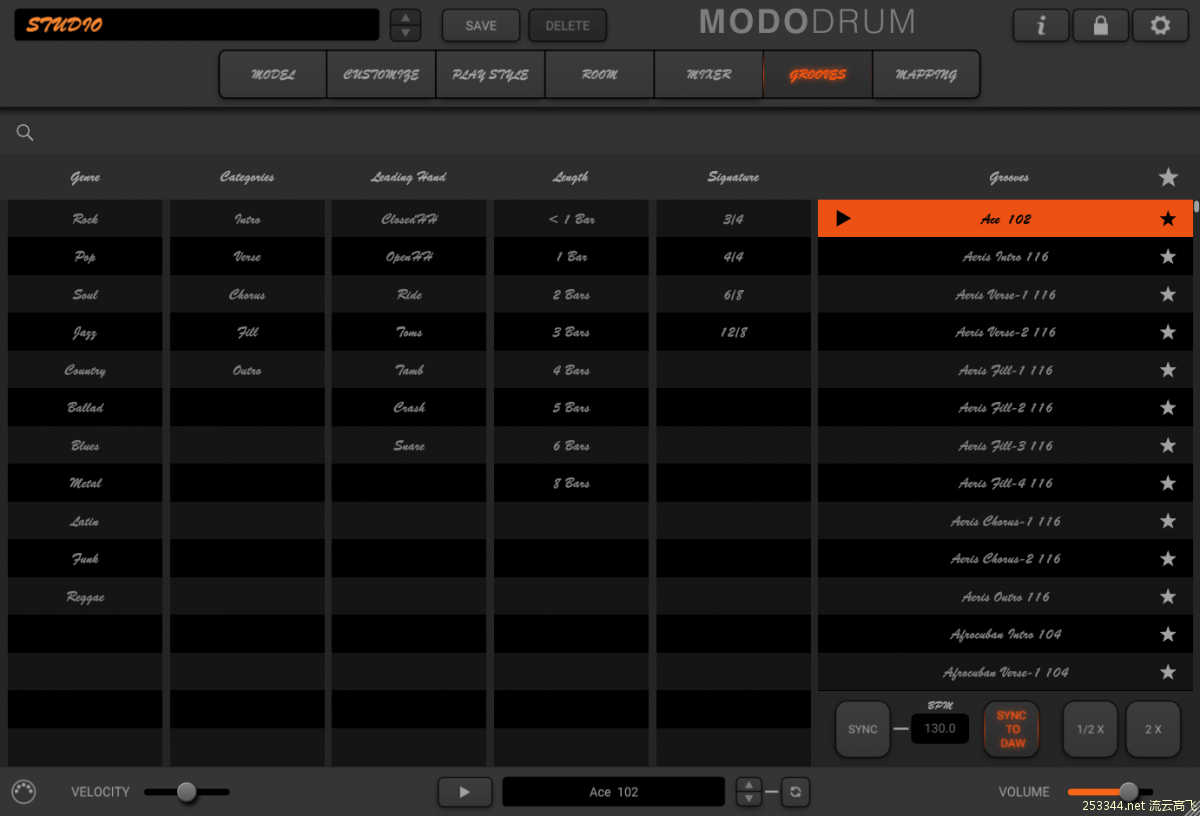Switch to the MODEL tab
This screenshot has width=1200, height=816.
(273, 74)
